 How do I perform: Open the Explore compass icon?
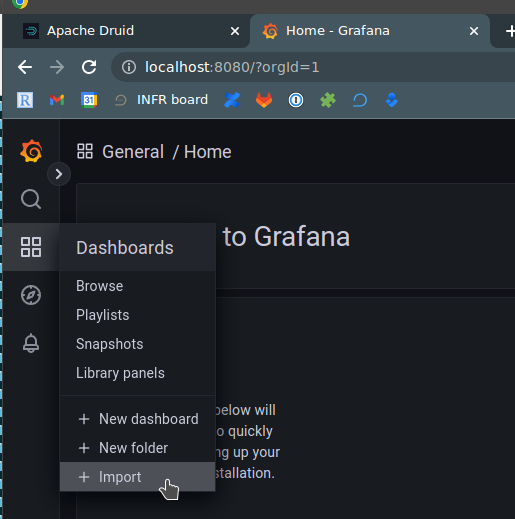(x=31, y=295)
